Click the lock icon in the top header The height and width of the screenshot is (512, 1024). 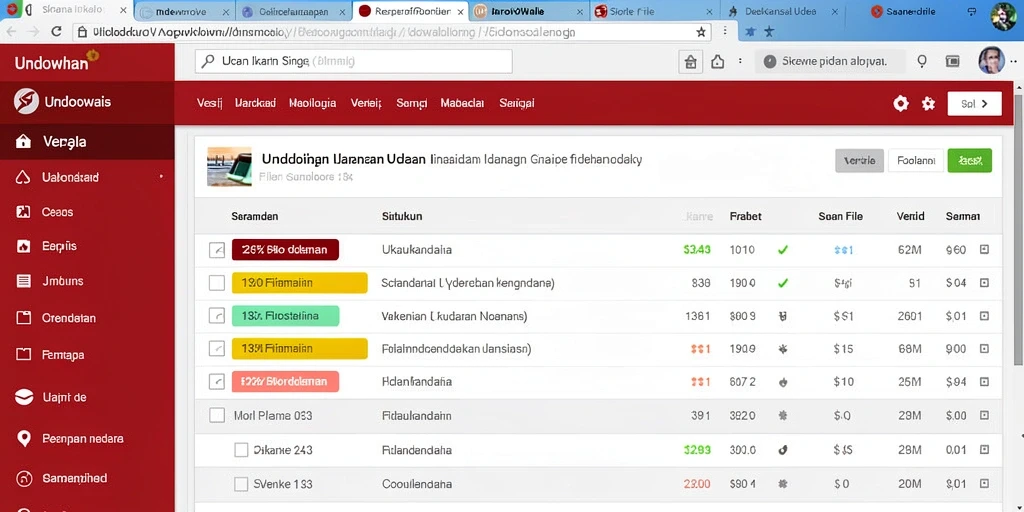[x=690, y=62]
